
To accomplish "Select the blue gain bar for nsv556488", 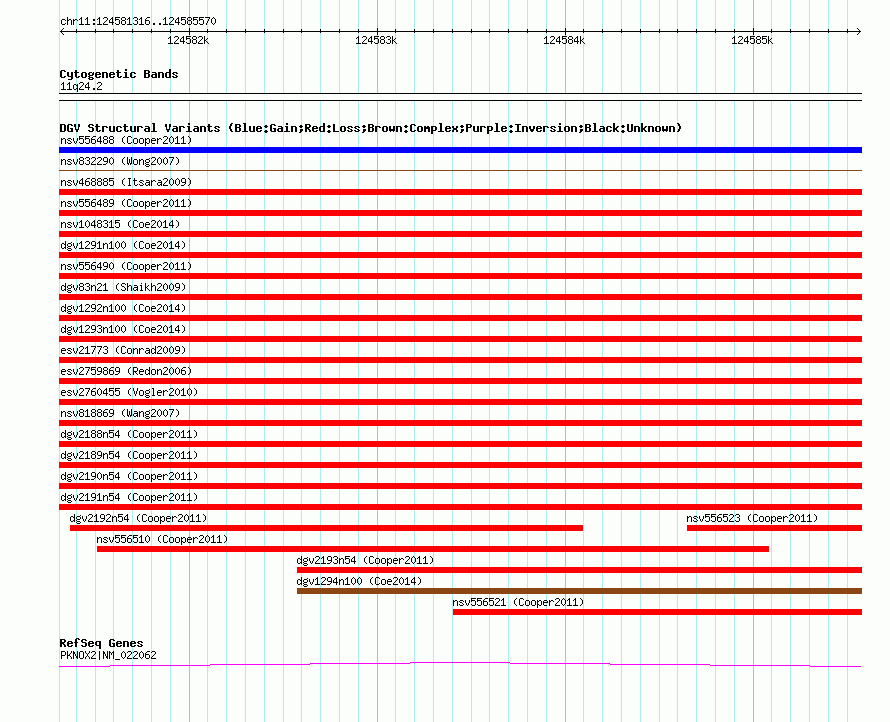I will tap(460, 150).
